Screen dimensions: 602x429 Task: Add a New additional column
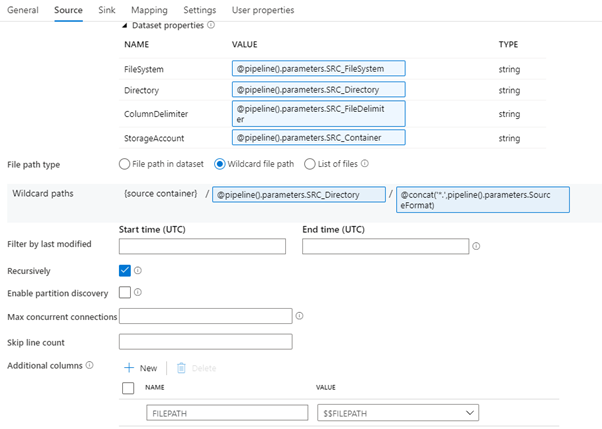click(x=141, y=368)
